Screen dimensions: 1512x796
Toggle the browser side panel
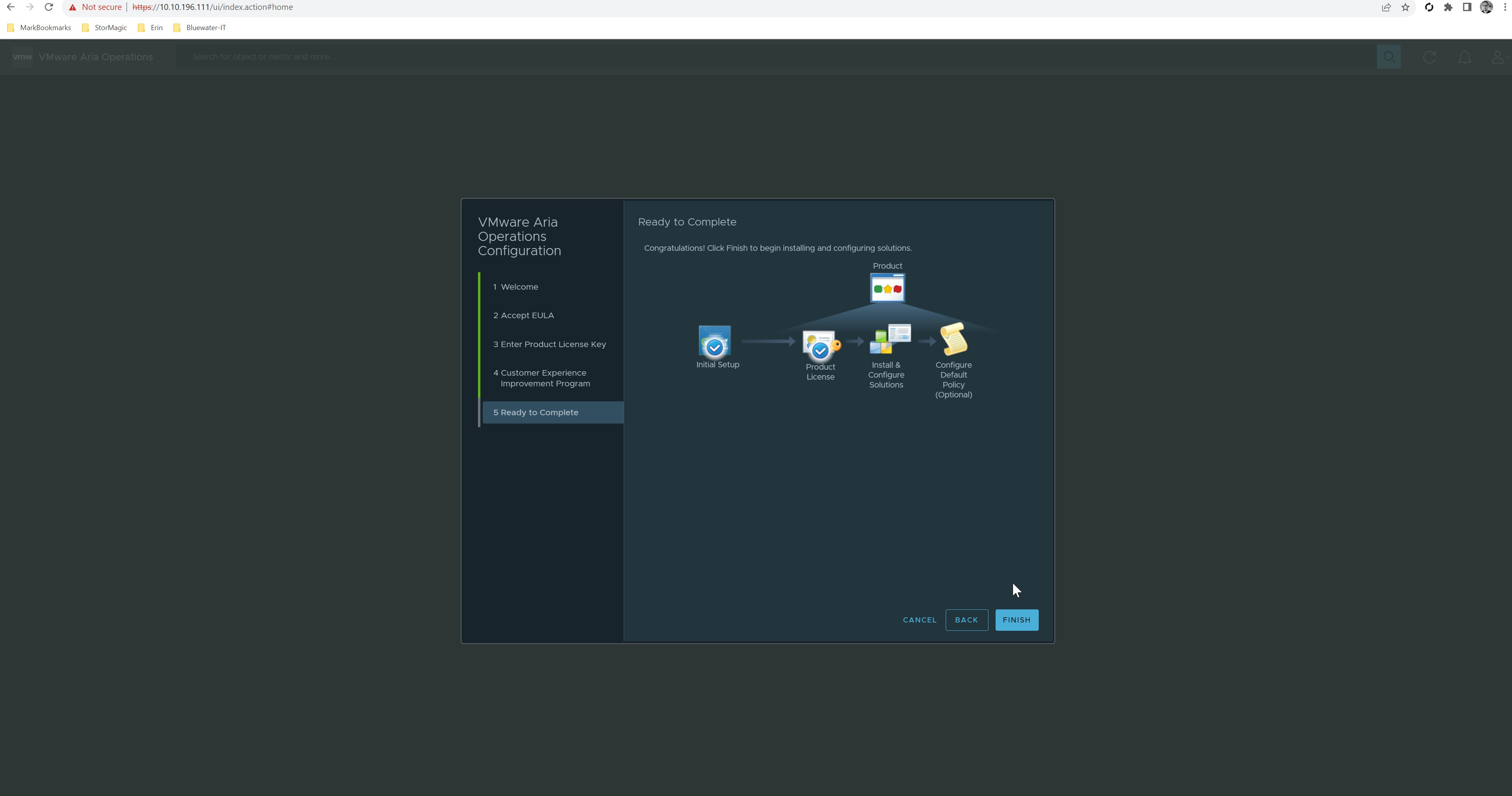(x=1467, y=7)
